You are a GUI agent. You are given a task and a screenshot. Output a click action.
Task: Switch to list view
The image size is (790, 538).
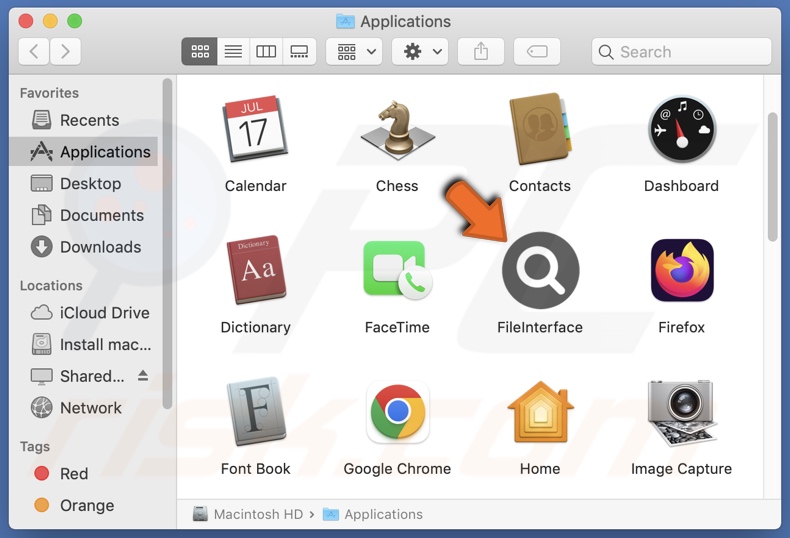coord(233,51)
